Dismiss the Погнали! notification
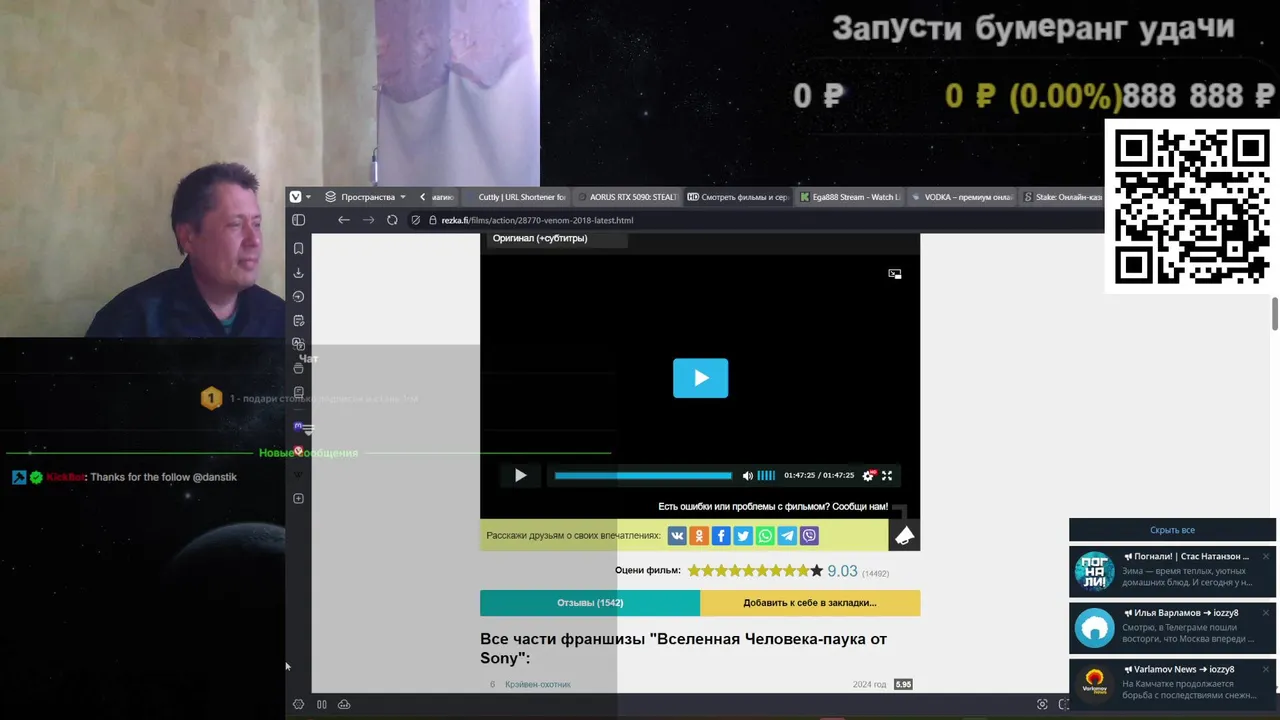This screenshot has width=1280, height=720. pyautogui.click(x=1265, y=557)
